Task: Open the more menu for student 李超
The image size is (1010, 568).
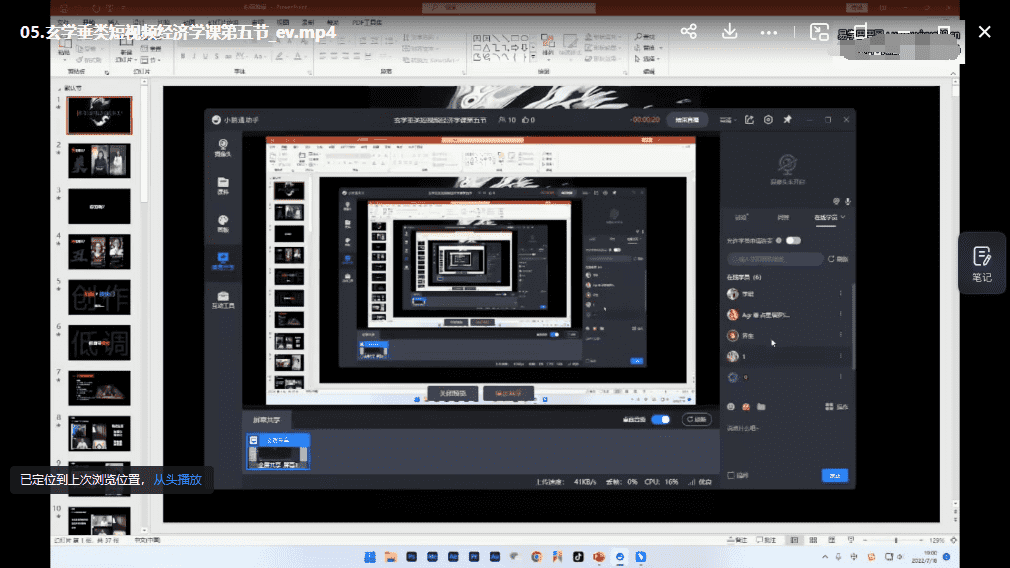Action: tap(840, 294)
